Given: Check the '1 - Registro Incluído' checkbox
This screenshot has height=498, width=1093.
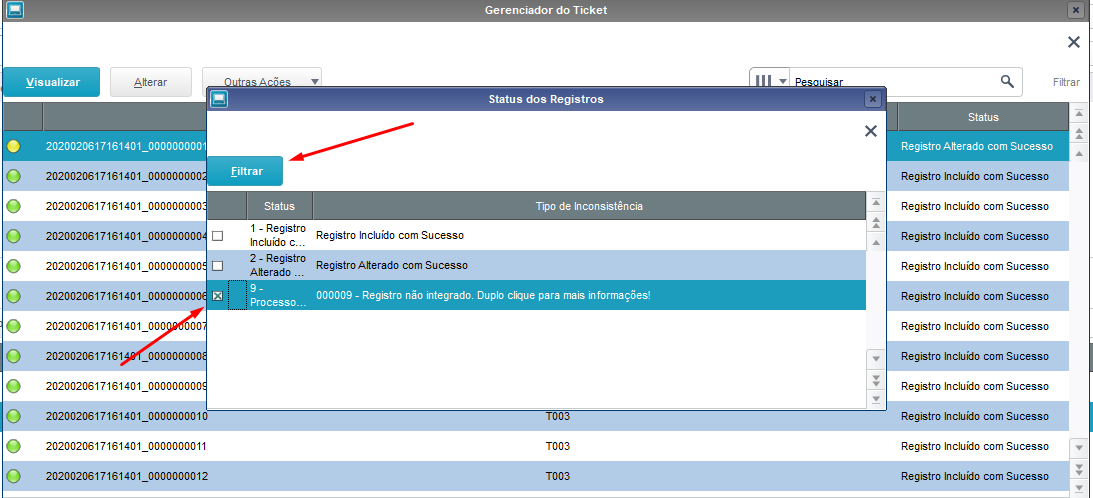Looking at the screenshot, I should click(217, 236).
